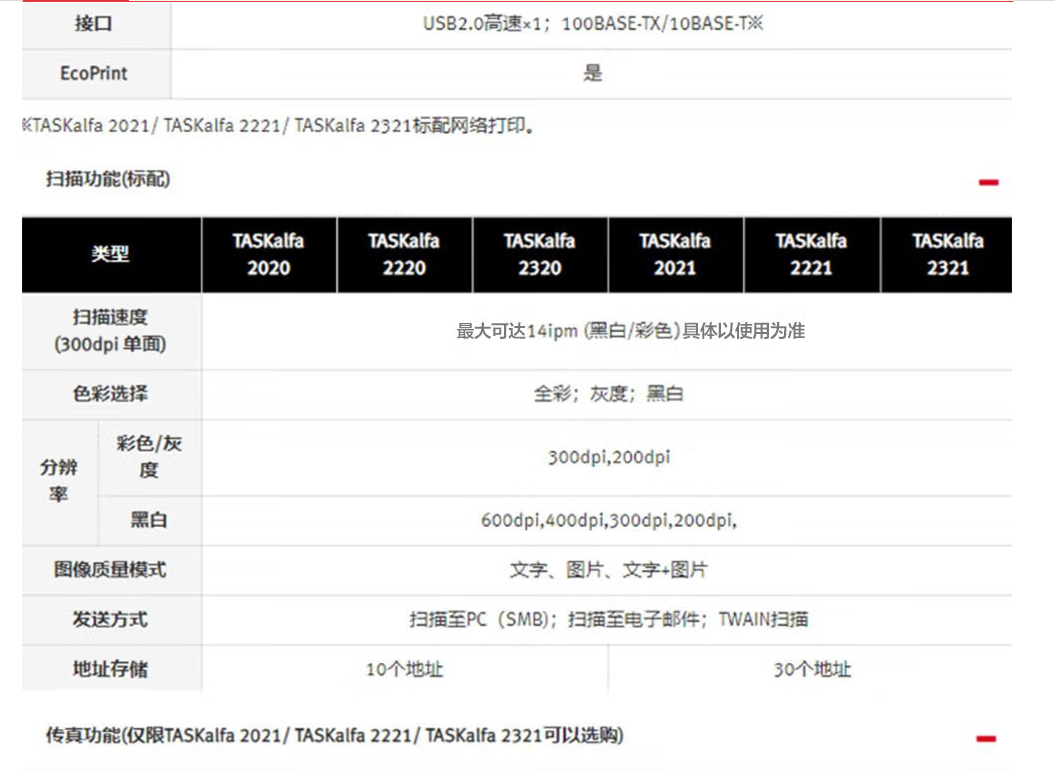The width and height of the screenshot is (1055, 771).
Task: Collapse the 传真功能 section via minus icon
Action: click(x=986, y=738)
